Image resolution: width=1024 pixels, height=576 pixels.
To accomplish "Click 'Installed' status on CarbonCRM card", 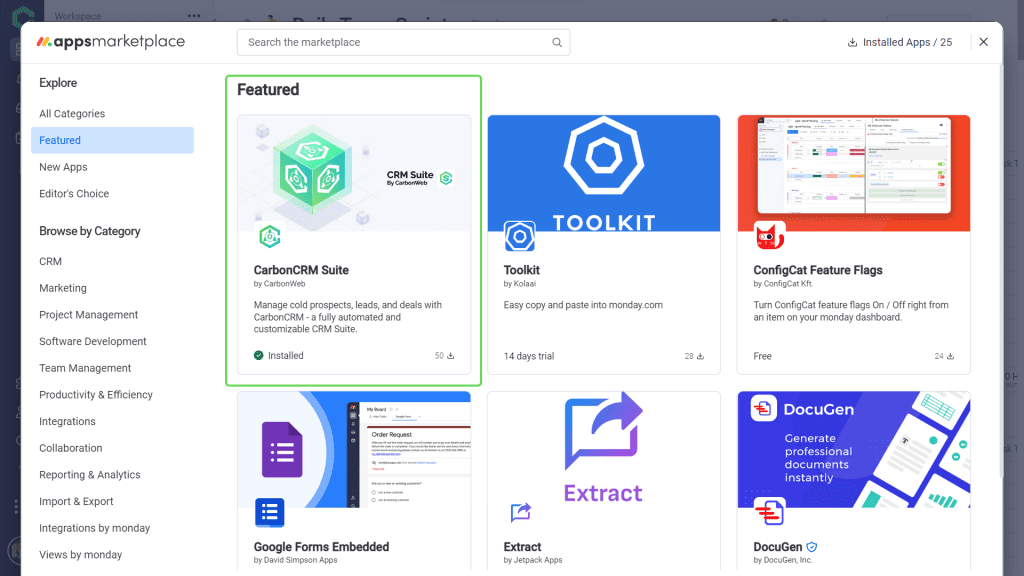I will tap(285, 355).
